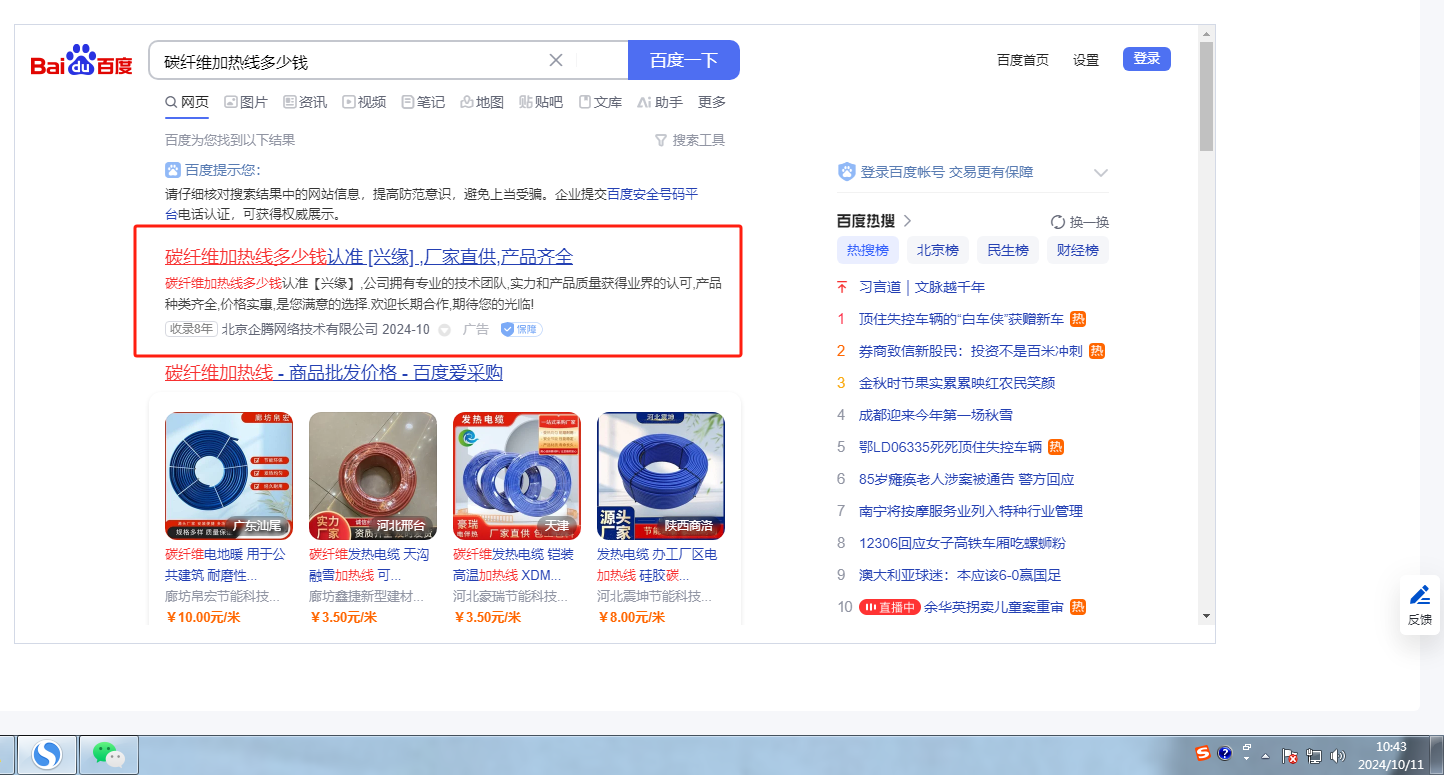
Task: Click the 百度一下 search button
Action: pos(684,60)
